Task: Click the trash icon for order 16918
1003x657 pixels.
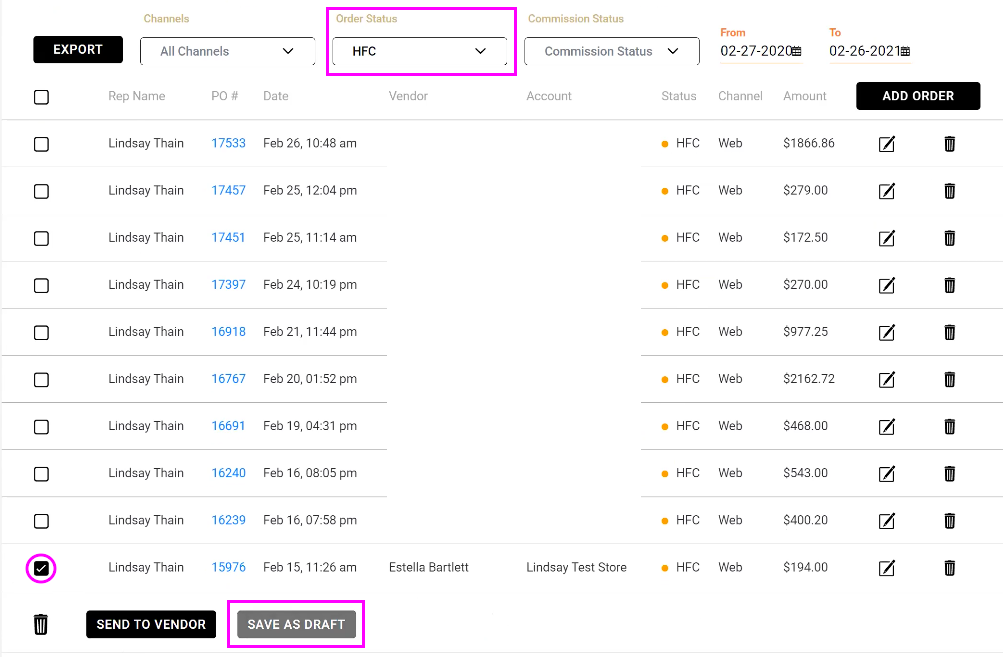Action: point(949,332)
